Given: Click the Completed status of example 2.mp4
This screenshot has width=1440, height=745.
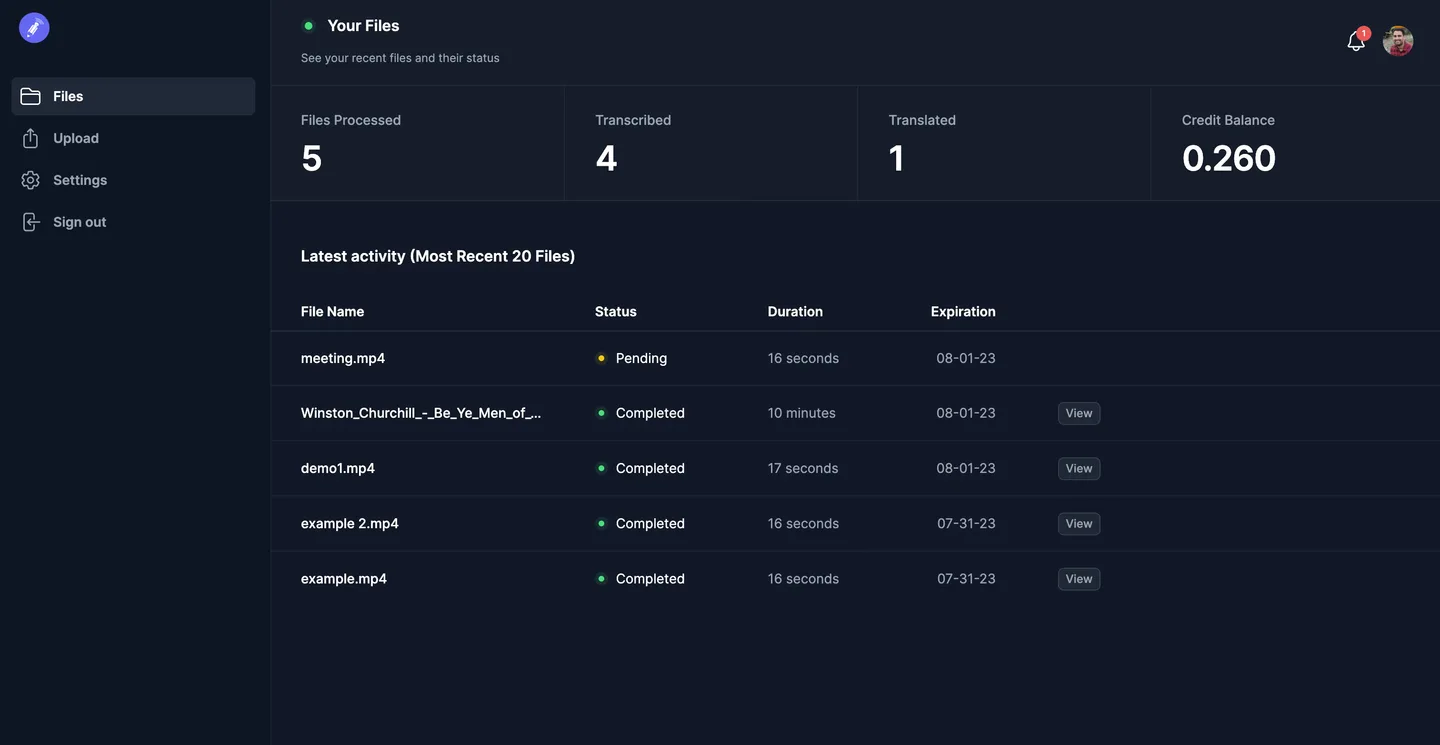Looking at the screenshot, I should (x=640, y=523).
